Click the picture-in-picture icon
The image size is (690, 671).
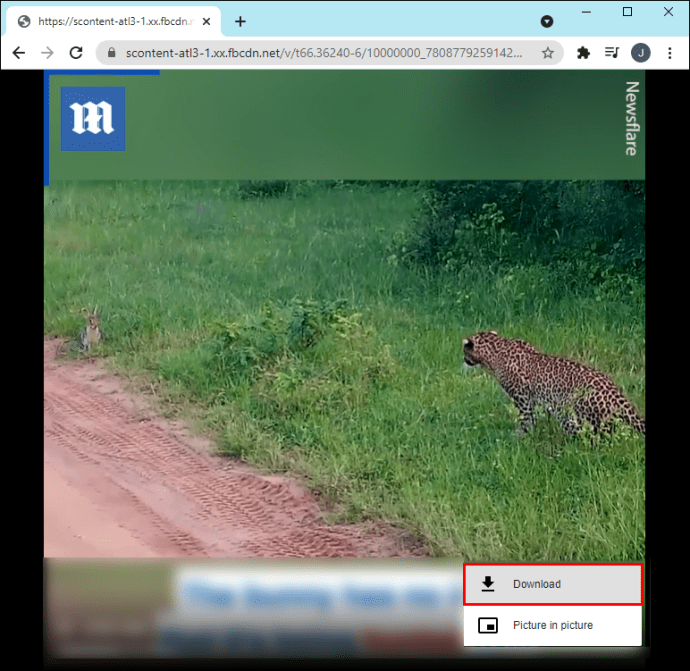point(488,625)
